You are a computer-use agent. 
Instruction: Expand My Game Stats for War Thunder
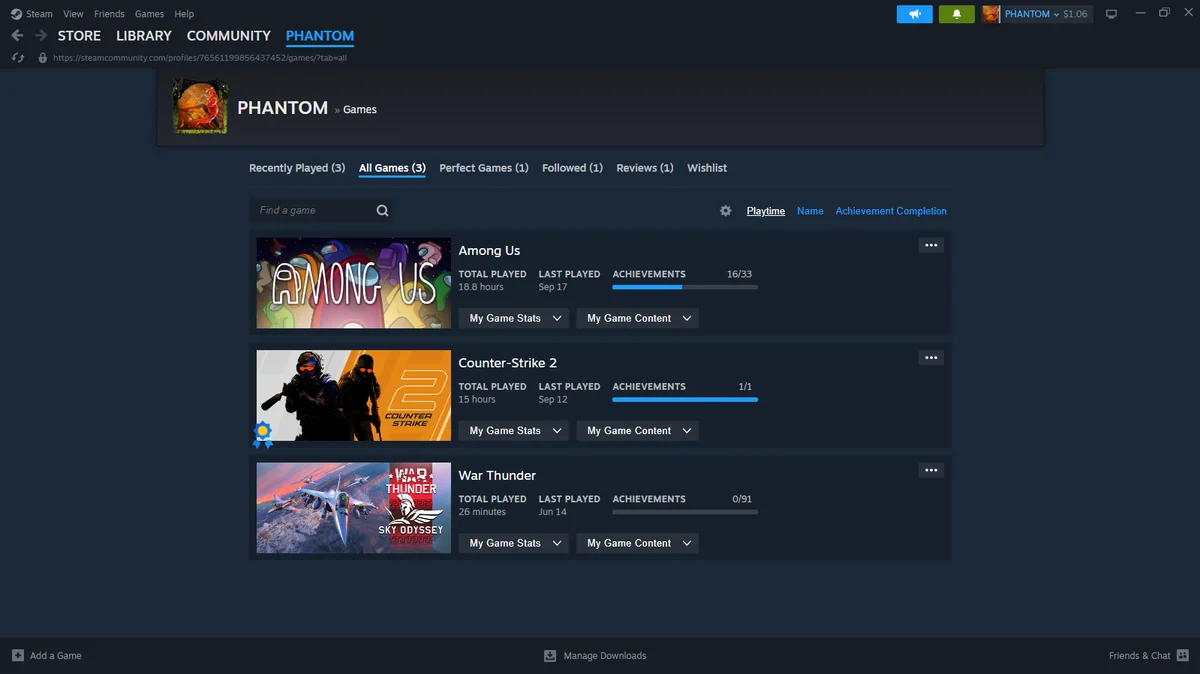514,543
